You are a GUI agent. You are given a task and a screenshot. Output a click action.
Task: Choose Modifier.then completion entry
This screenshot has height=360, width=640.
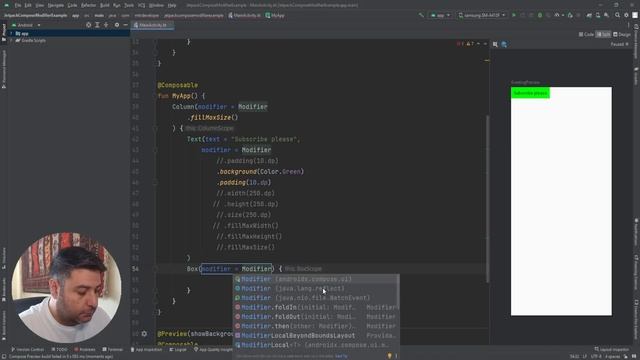coord(316,326)
